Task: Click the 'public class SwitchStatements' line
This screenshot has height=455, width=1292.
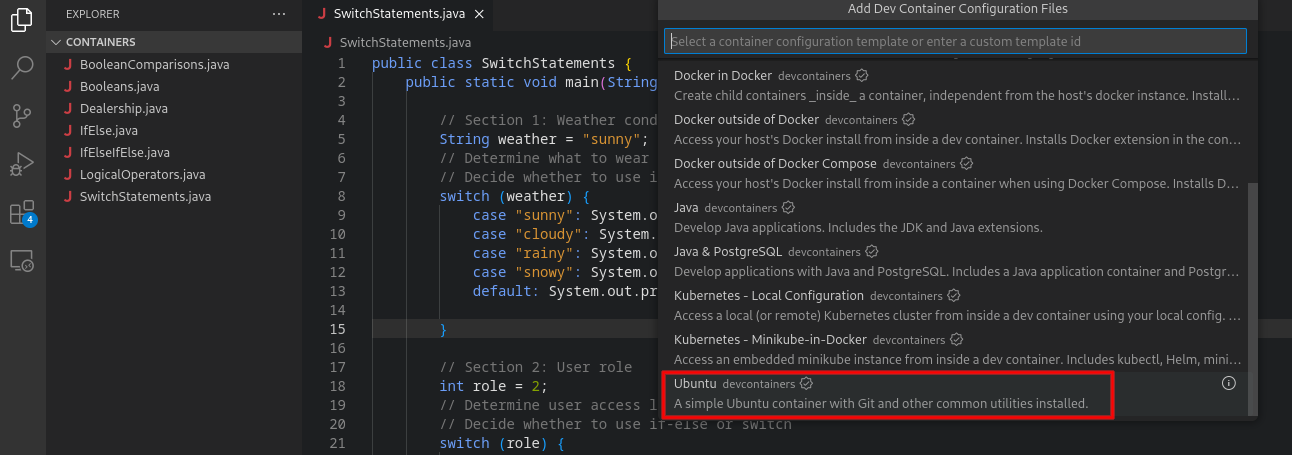Action: 502,63
